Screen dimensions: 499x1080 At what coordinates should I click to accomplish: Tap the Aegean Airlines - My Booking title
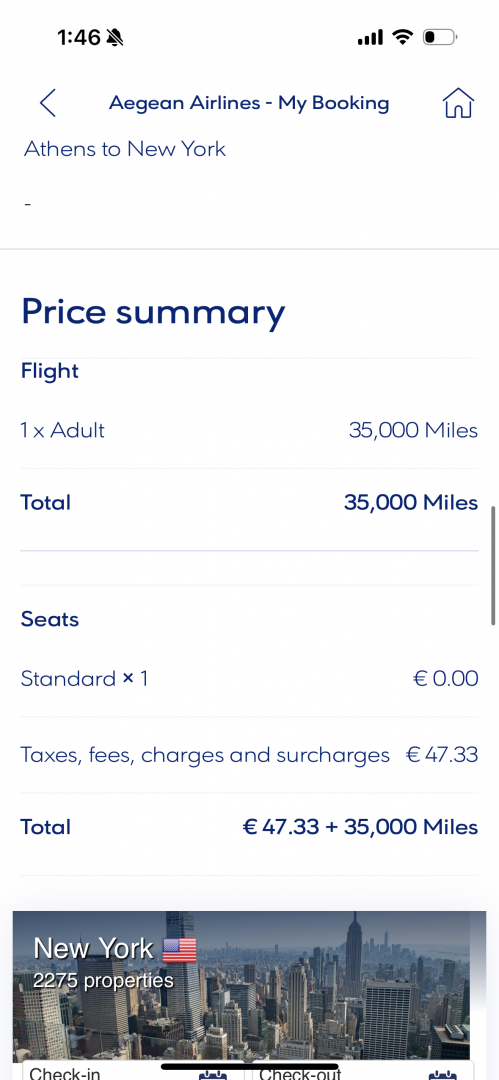(x=249, y=103)
